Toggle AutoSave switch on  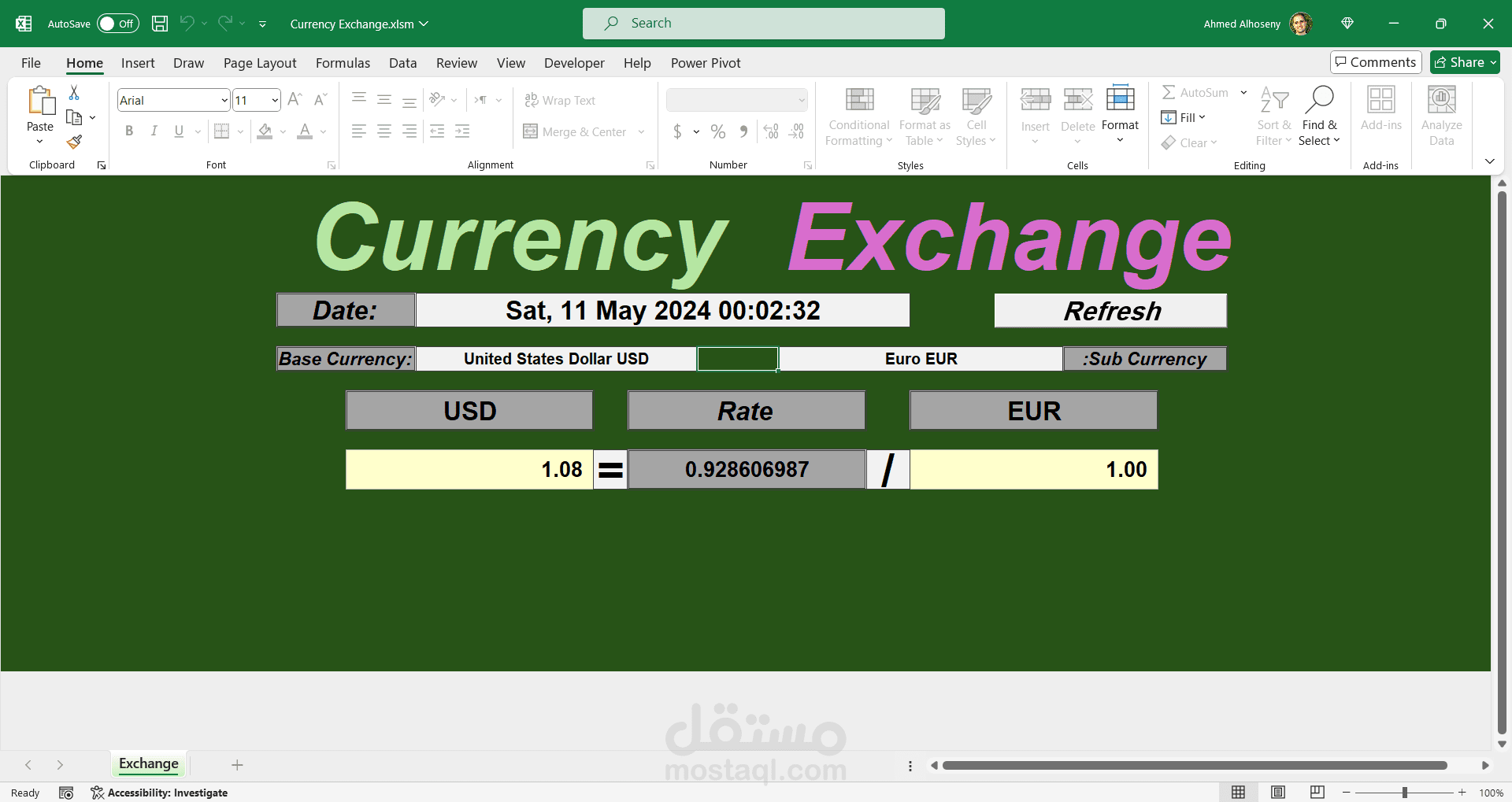click(118, 24)
